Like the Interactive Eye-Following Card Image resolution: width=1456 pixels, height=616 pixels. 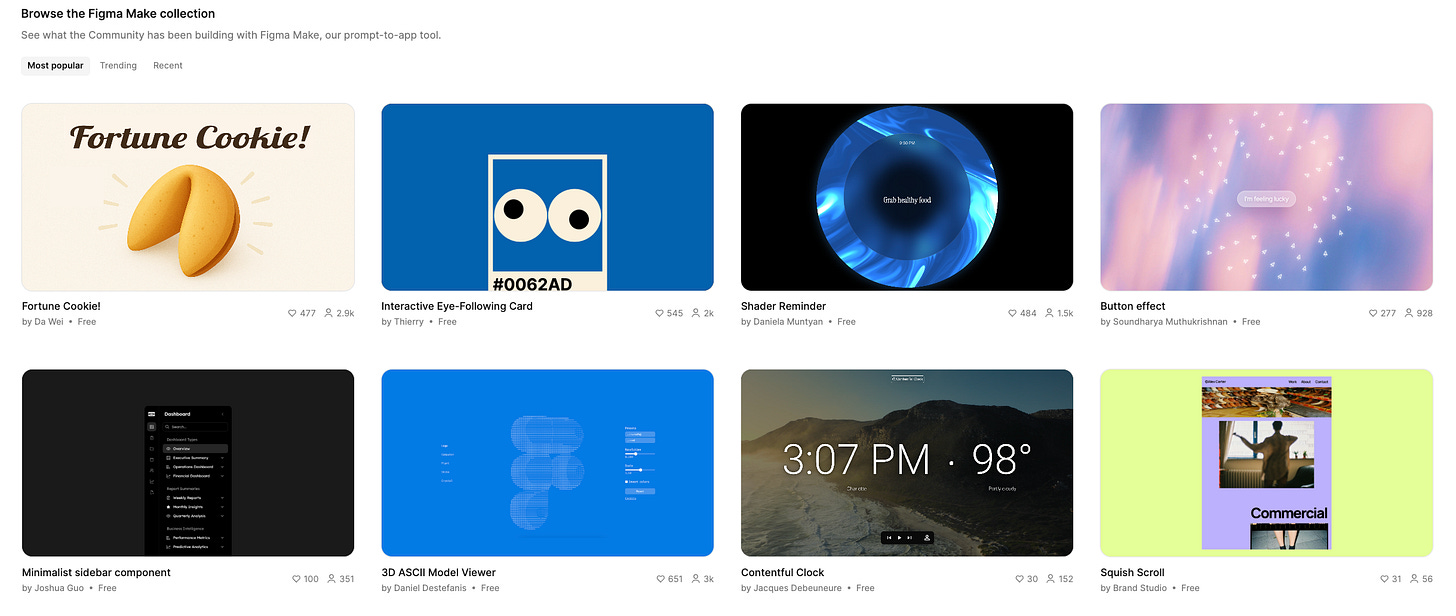coord(659,313)
